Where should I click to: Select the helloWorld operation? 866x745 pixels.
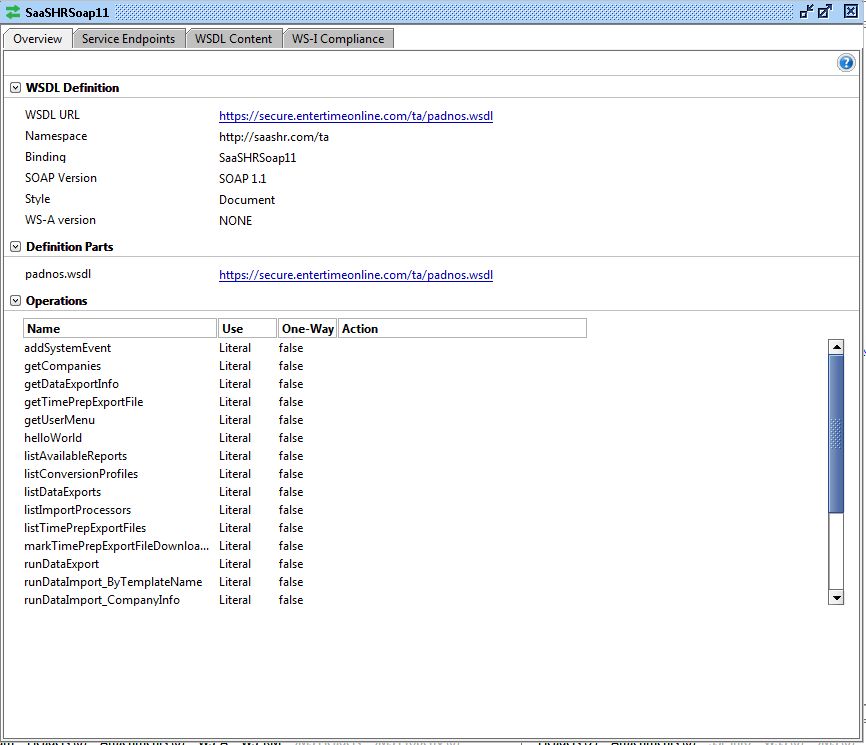pos(53,438)
